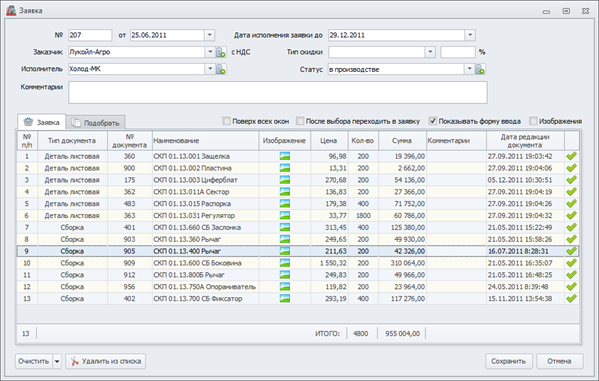The width and height of the screenshot is (599, 381).
Task: Click the add icon next to Заказчик field
Action: (x=221, y=52)
